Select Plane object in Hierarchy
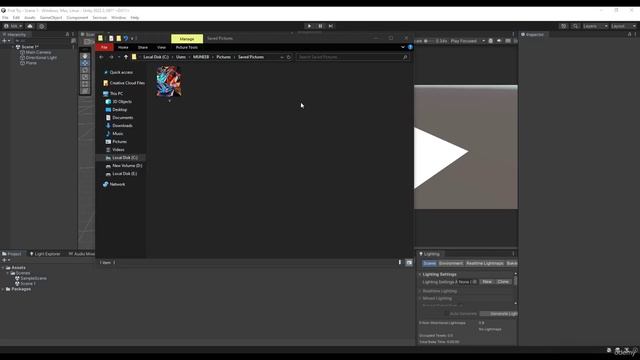The image size is (640, 360). click(x=29, y=63)
